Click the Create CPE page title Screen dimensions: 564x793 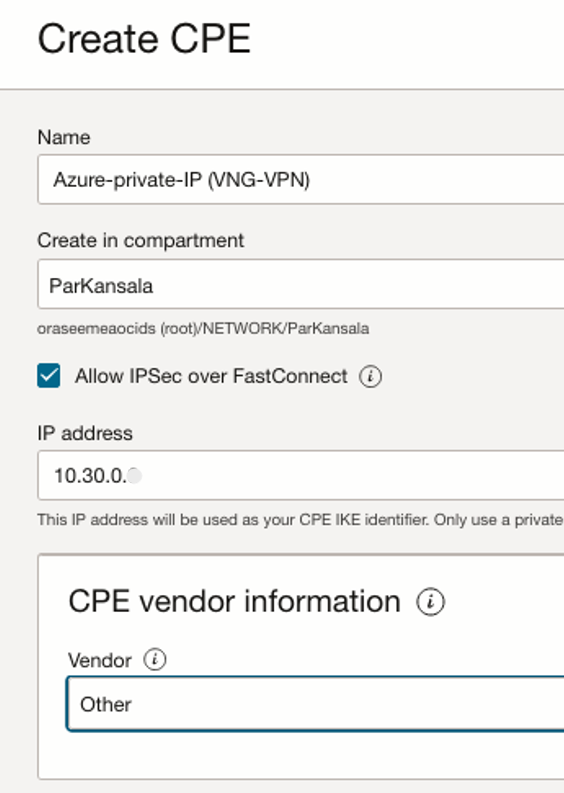pyautogui.click(x=144, y=39)
